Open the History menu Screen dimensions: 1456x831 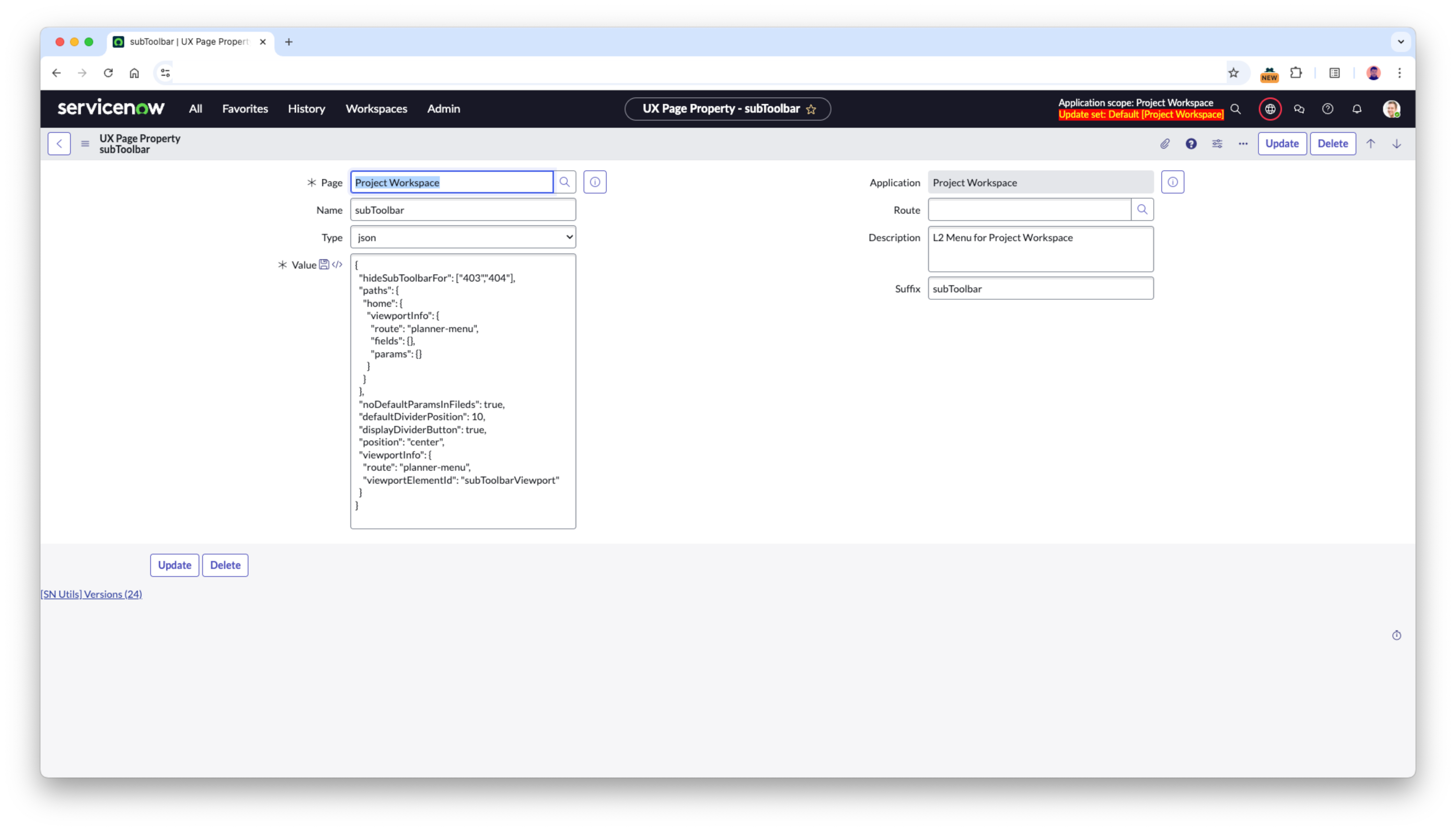[307, 108]
